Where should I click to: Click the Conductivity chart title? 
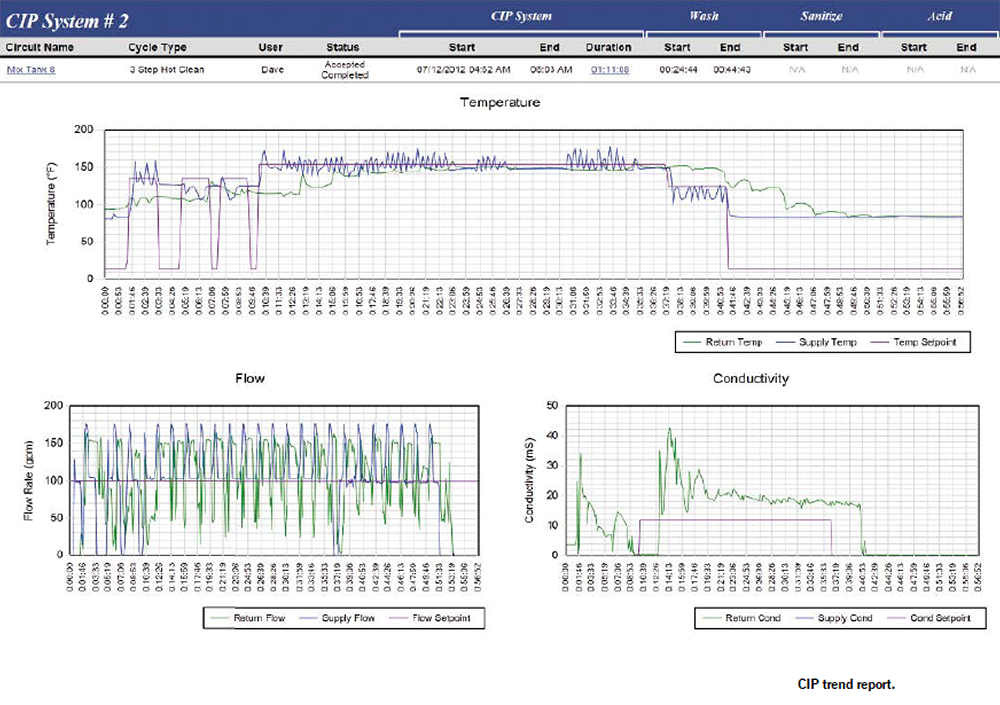point(751,378)
